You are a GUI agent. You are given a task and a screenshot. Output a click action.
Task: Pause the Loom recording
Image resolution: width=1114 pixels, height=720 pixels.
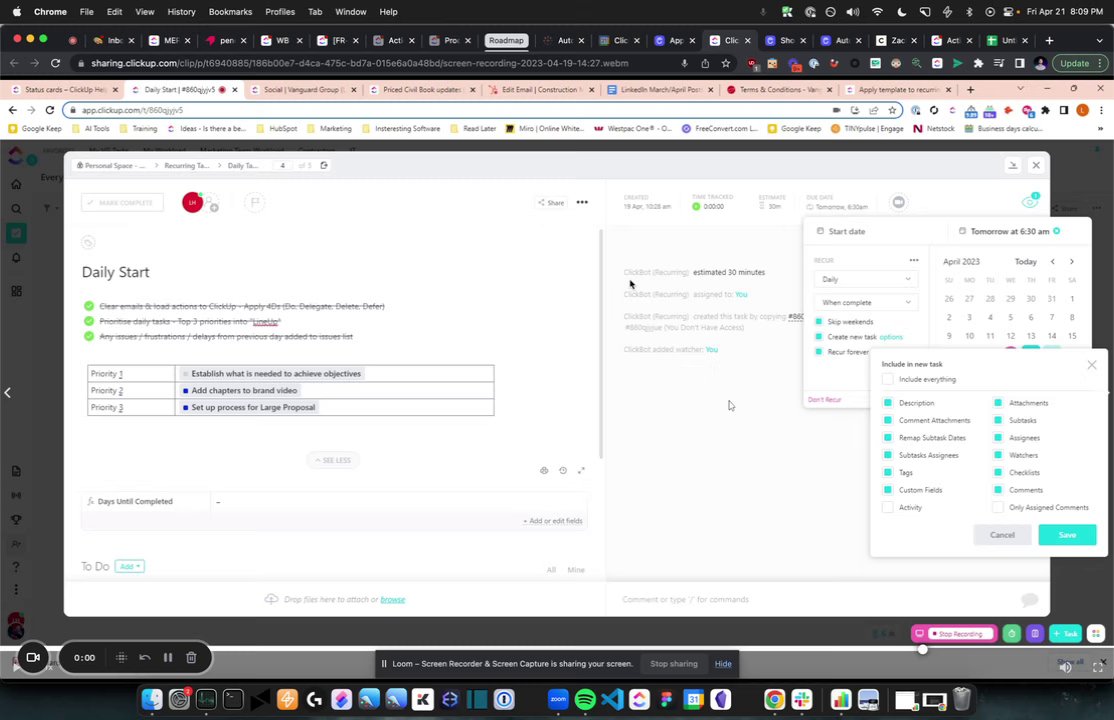point(168,657)
